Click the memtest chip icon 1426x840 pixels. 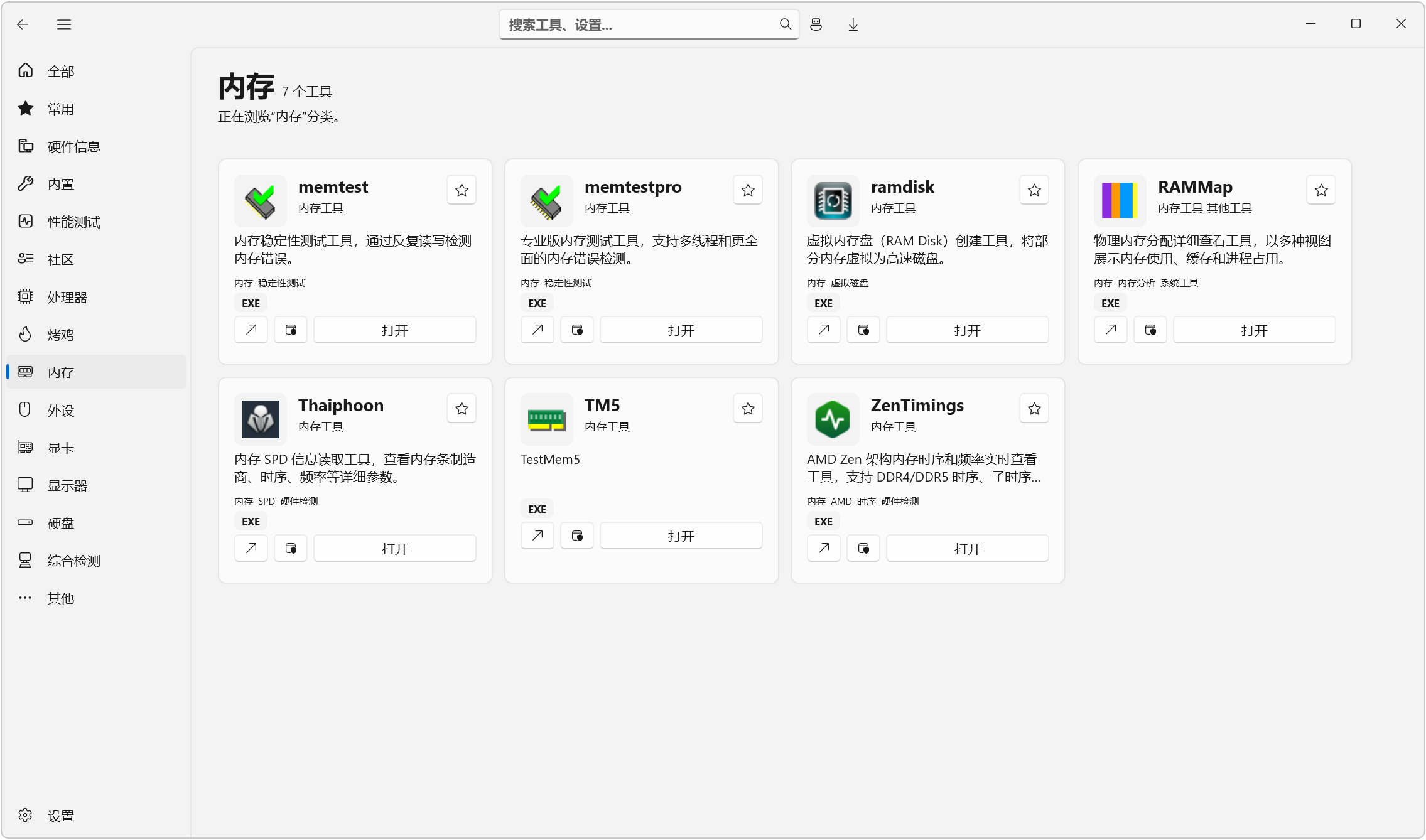pos(261,201)
